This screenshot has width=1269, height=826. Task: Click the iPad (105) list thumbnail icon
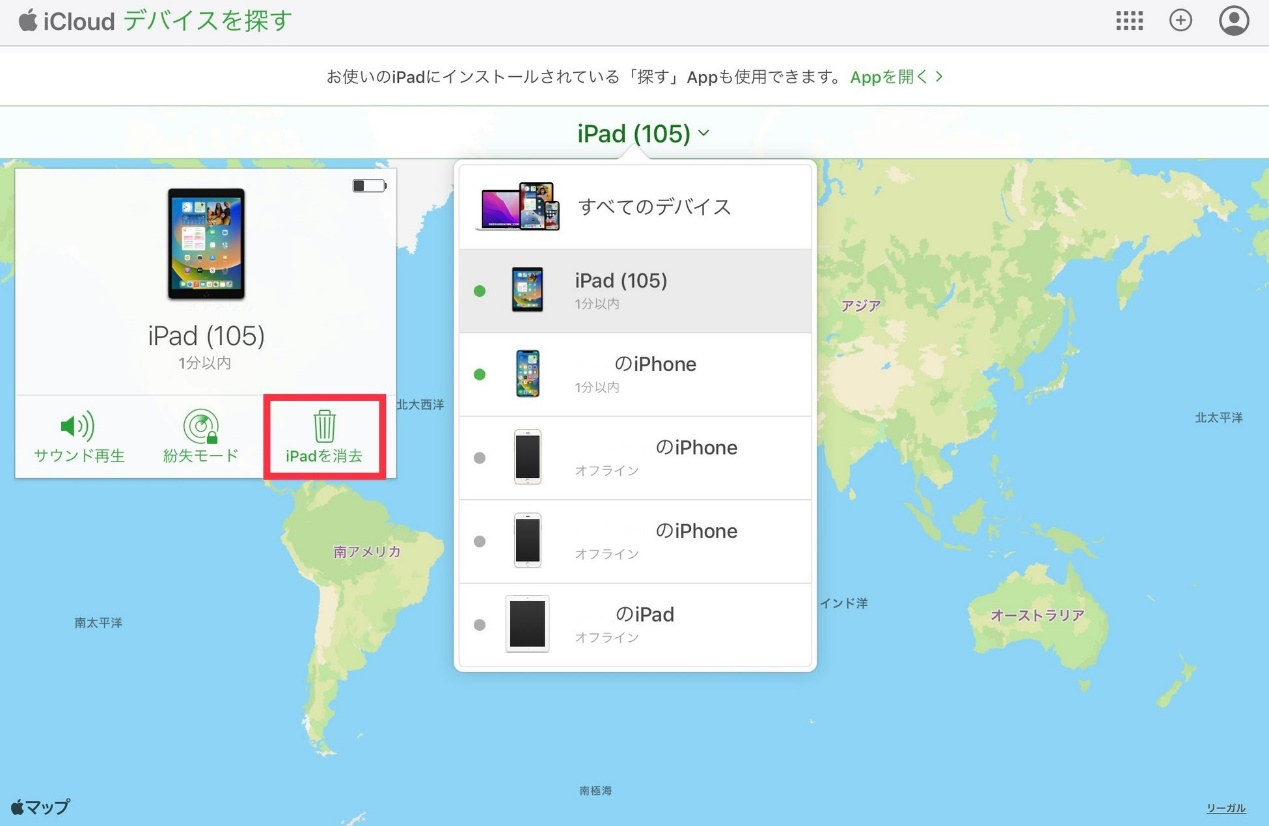[527, 290]
